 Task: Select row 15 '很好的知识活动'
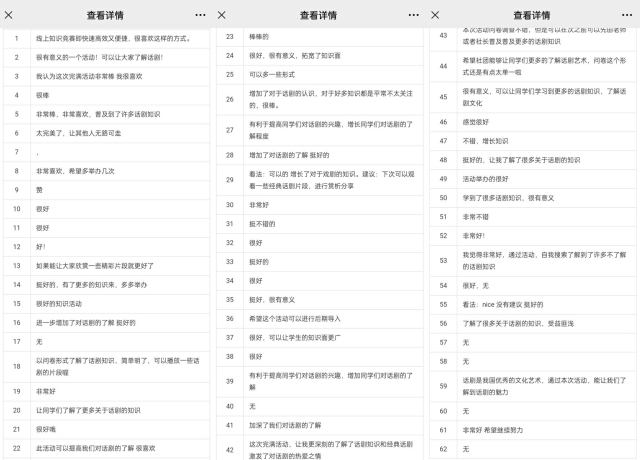point(59,304)
